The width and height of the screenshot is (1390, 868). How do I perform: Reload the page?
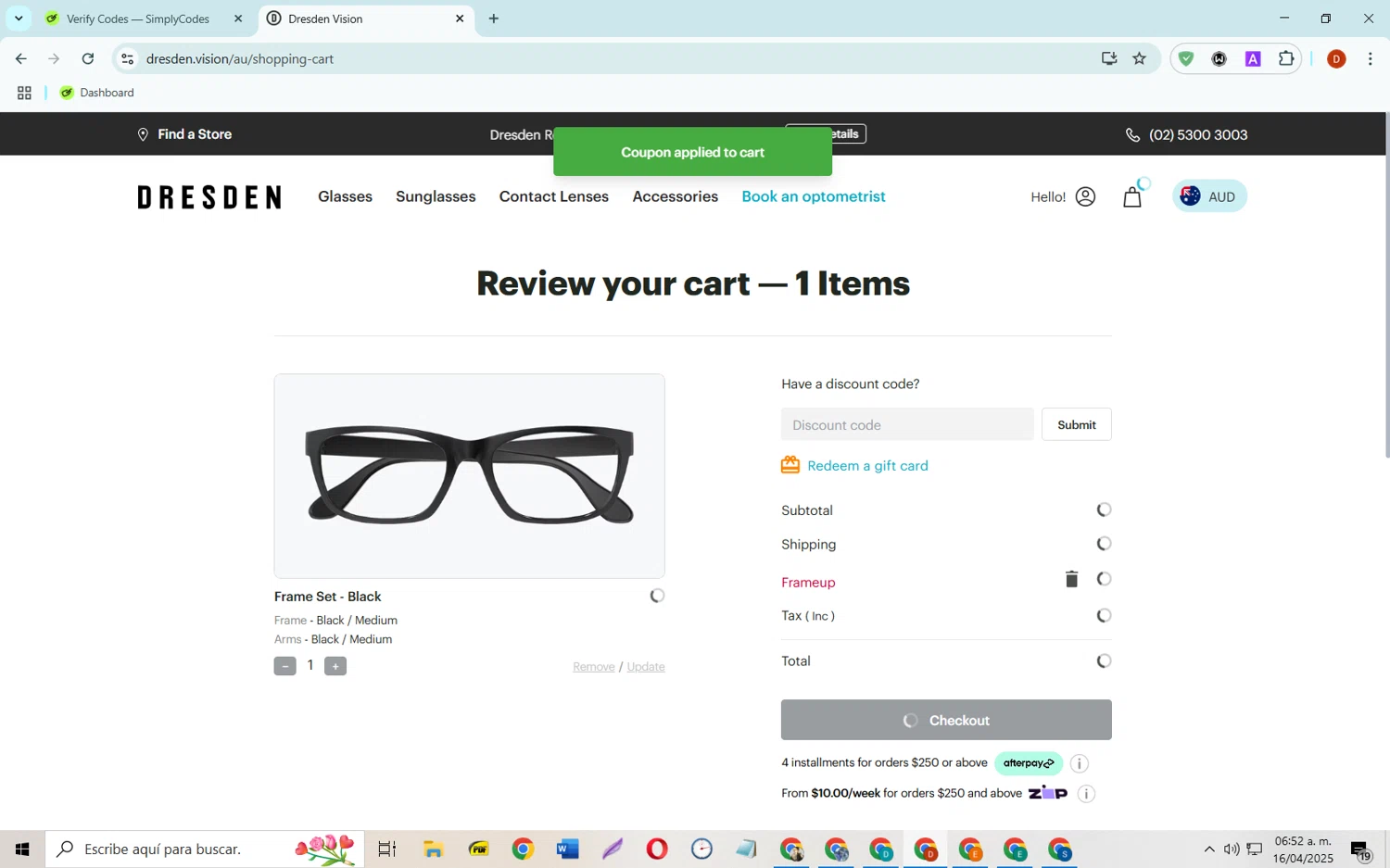click(88, 58)
